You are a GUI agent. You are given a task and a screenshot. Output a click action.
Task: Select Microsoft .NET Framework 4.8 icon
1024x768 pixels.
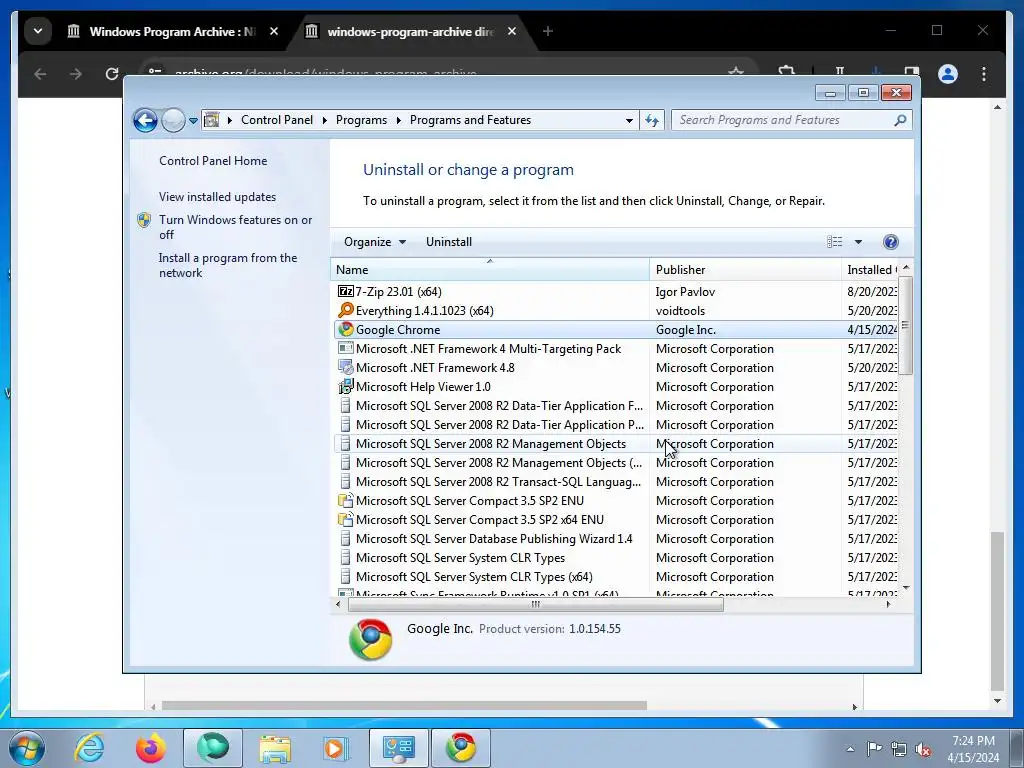tap(345, 367)
